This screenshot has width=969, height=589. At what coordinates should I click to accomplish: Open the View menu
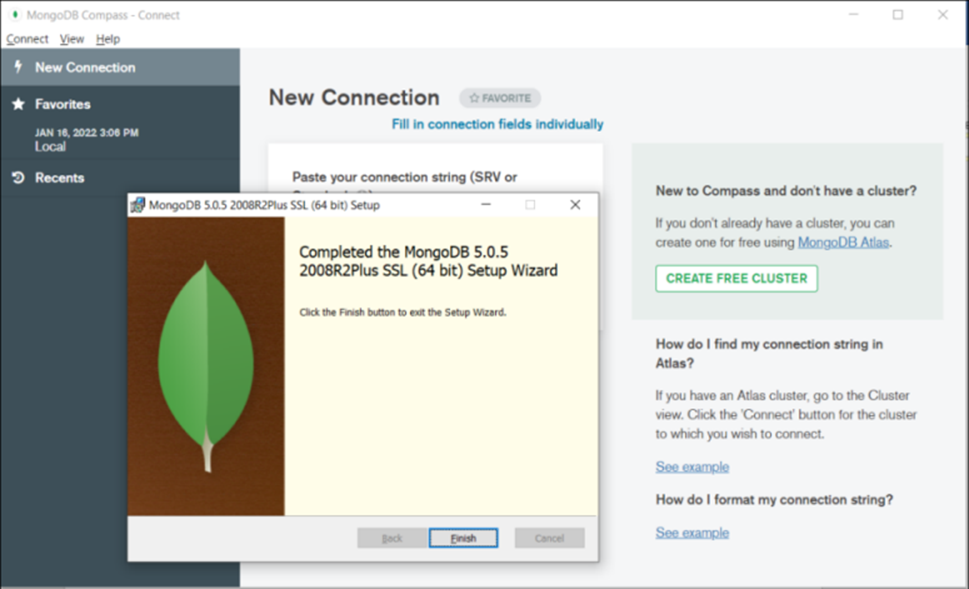[x=72, y=39]
